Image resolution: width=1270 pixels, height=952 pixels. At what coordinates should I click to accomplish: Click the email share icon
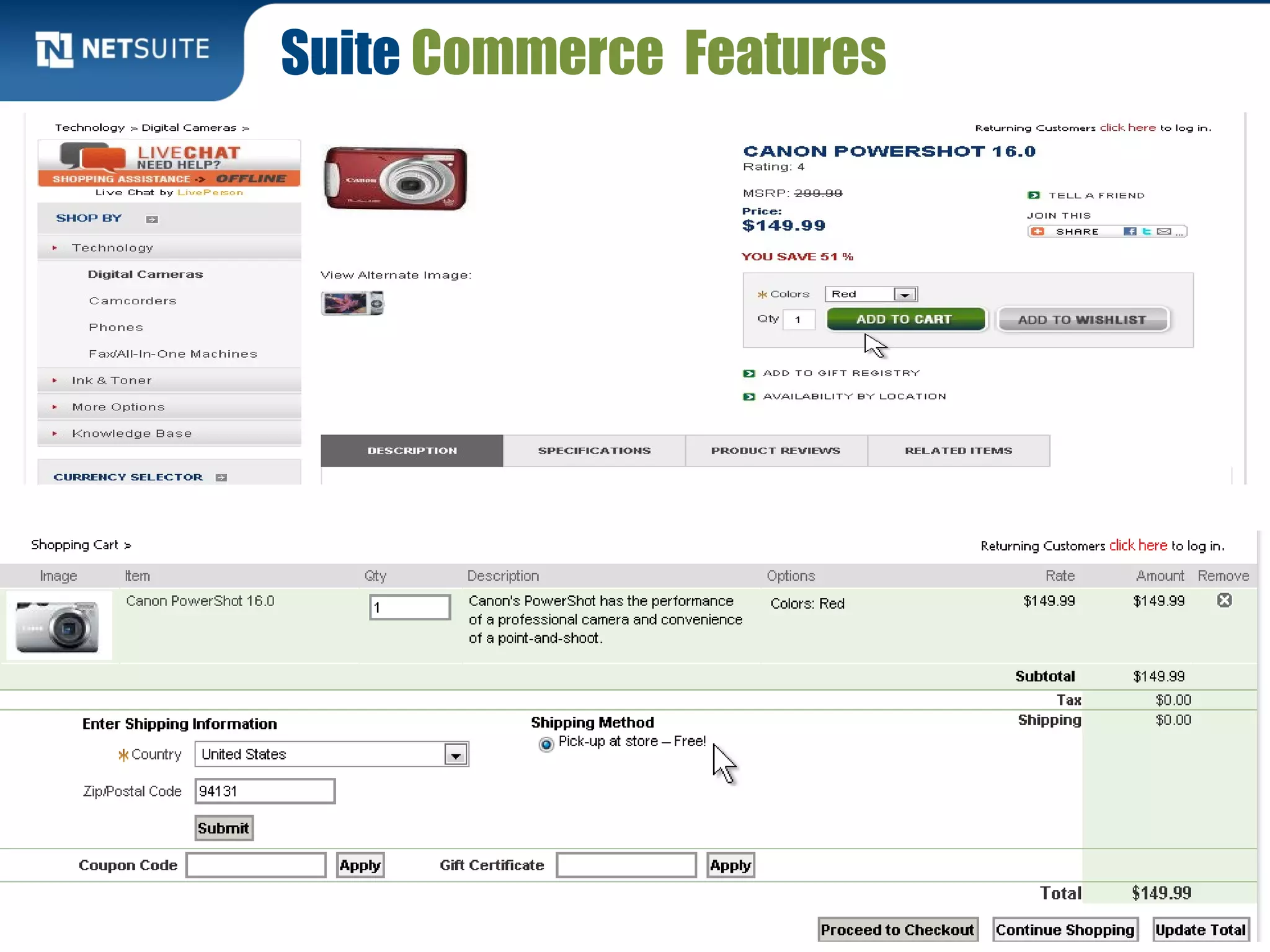pyautogui.click(x=1164, y=231)
